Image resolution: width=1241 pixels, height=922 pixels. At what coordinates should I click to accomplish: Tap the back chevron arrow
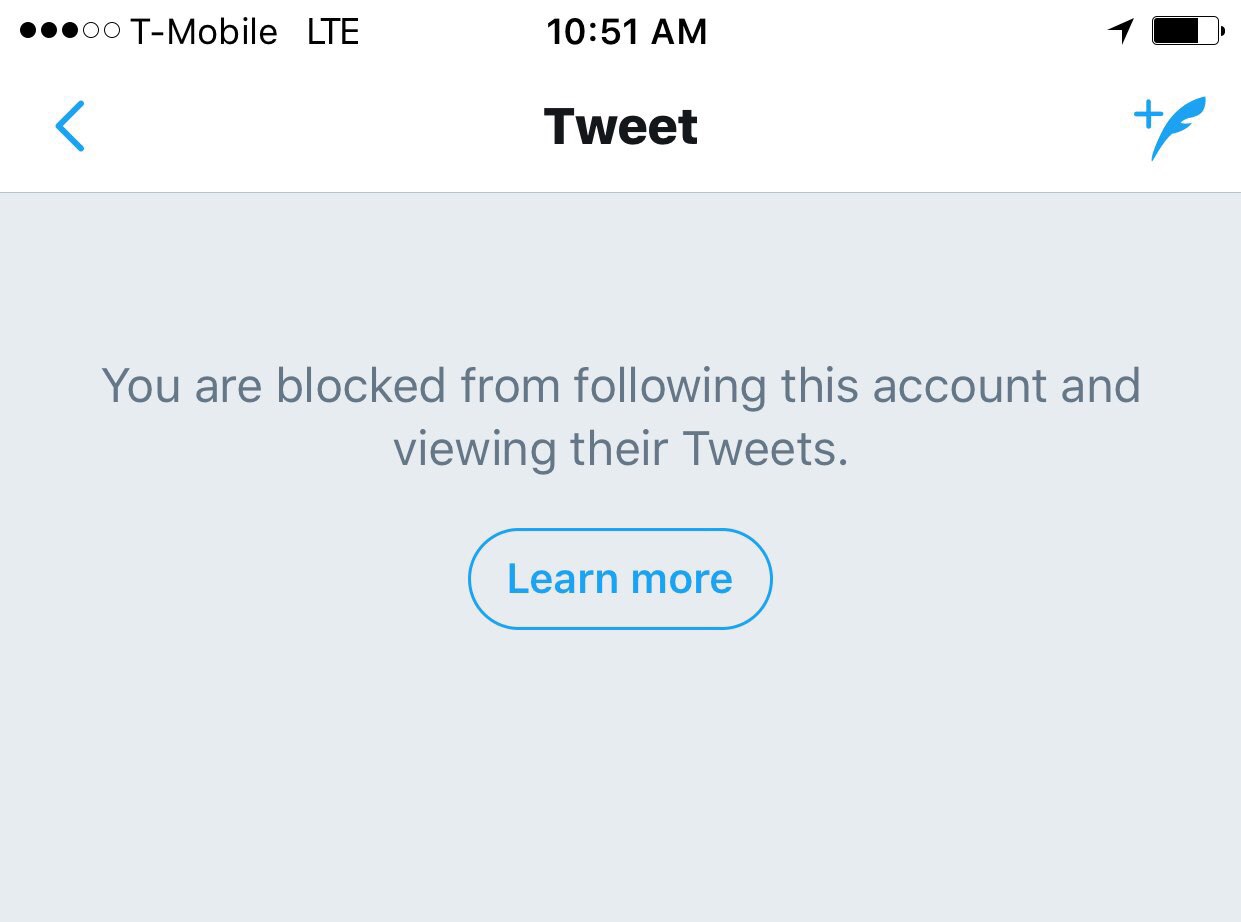click(x=70, y=127)
